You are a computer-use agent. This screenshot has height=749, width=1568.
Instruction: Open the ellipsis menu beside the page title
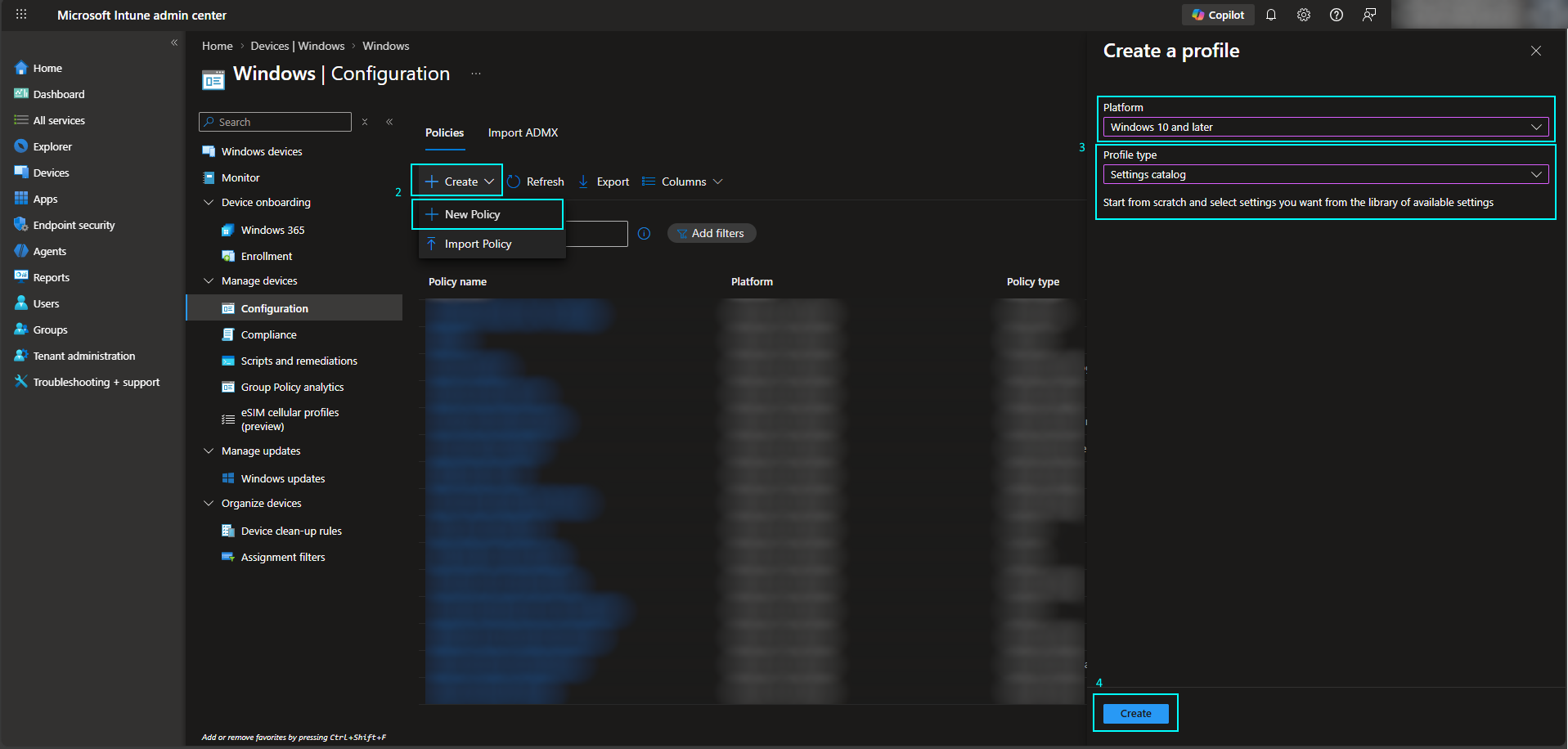point(476,74)
